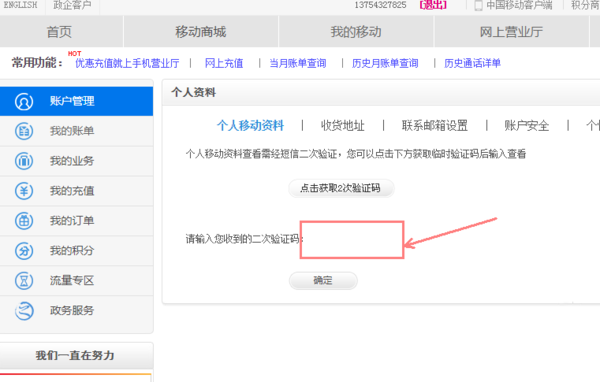Screen dimensions: 600x382
Task: Open the 网上充值 quick link
Action: pyautogui.click(x=224, y=63)
